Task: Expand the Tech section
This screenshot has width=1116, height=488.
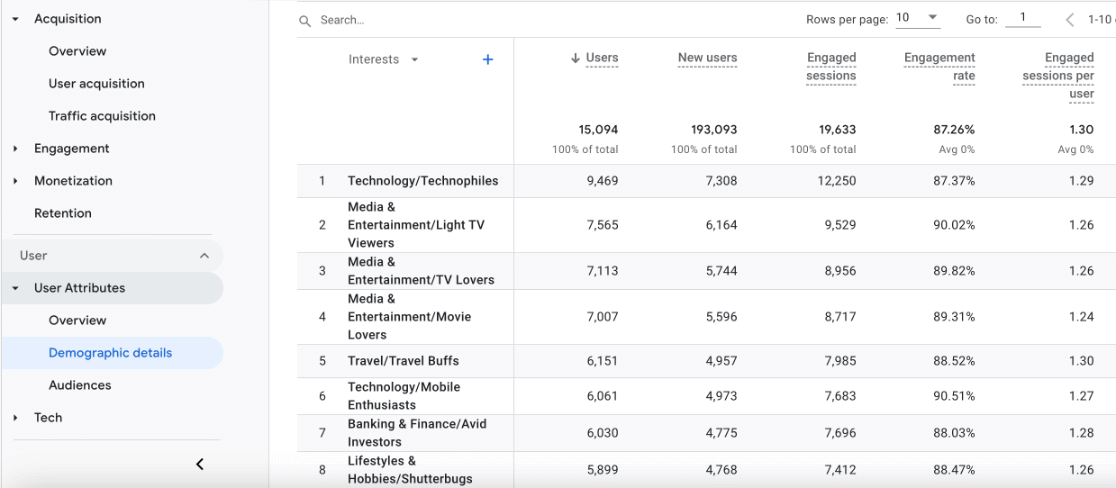Action: (x=16, y=418)
